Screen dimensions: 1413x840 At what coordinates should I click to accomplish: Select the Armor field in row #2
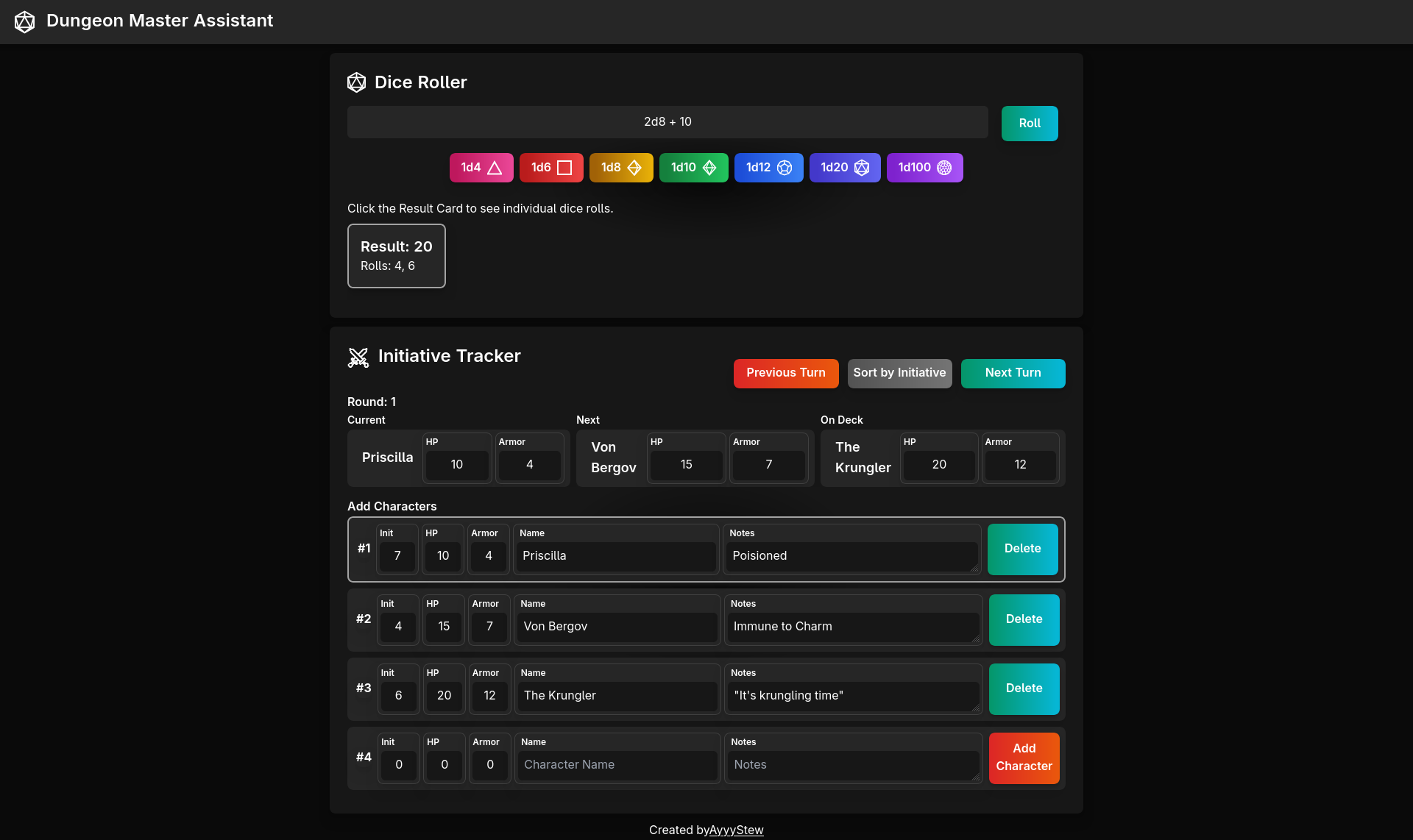click(x=489, y=627)
